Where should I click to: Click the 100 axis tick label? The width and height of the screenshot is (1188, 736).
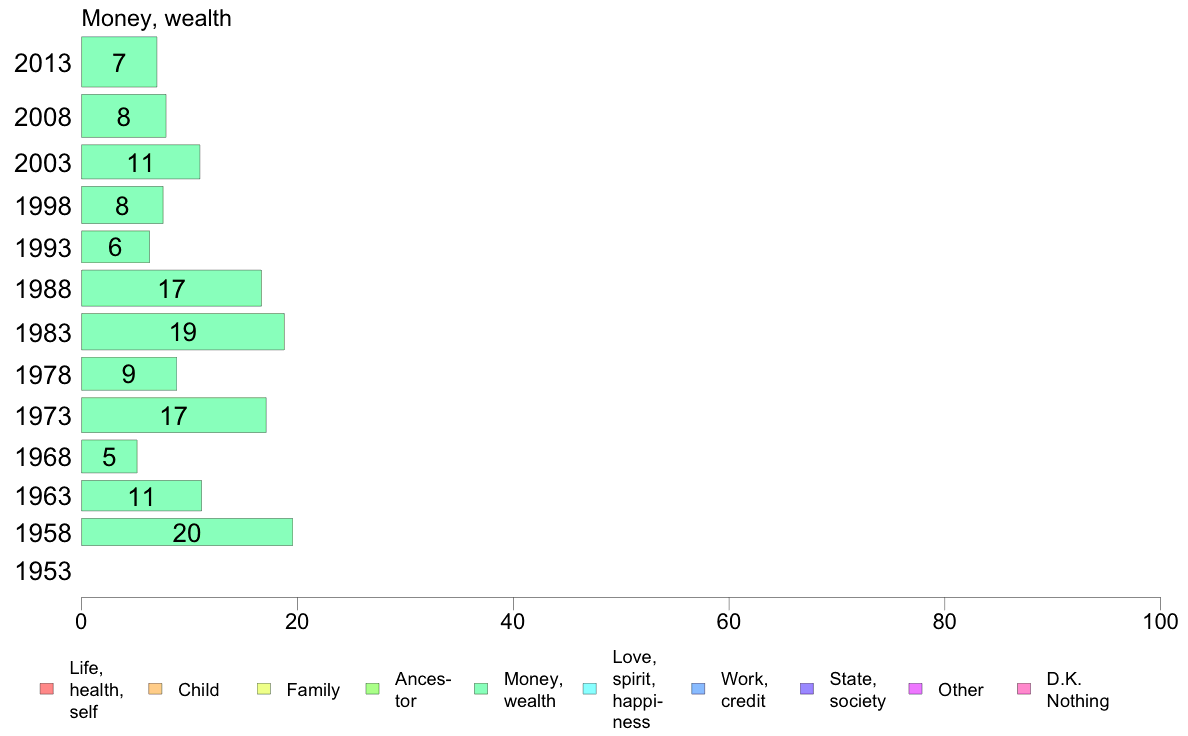(1159, 622)
